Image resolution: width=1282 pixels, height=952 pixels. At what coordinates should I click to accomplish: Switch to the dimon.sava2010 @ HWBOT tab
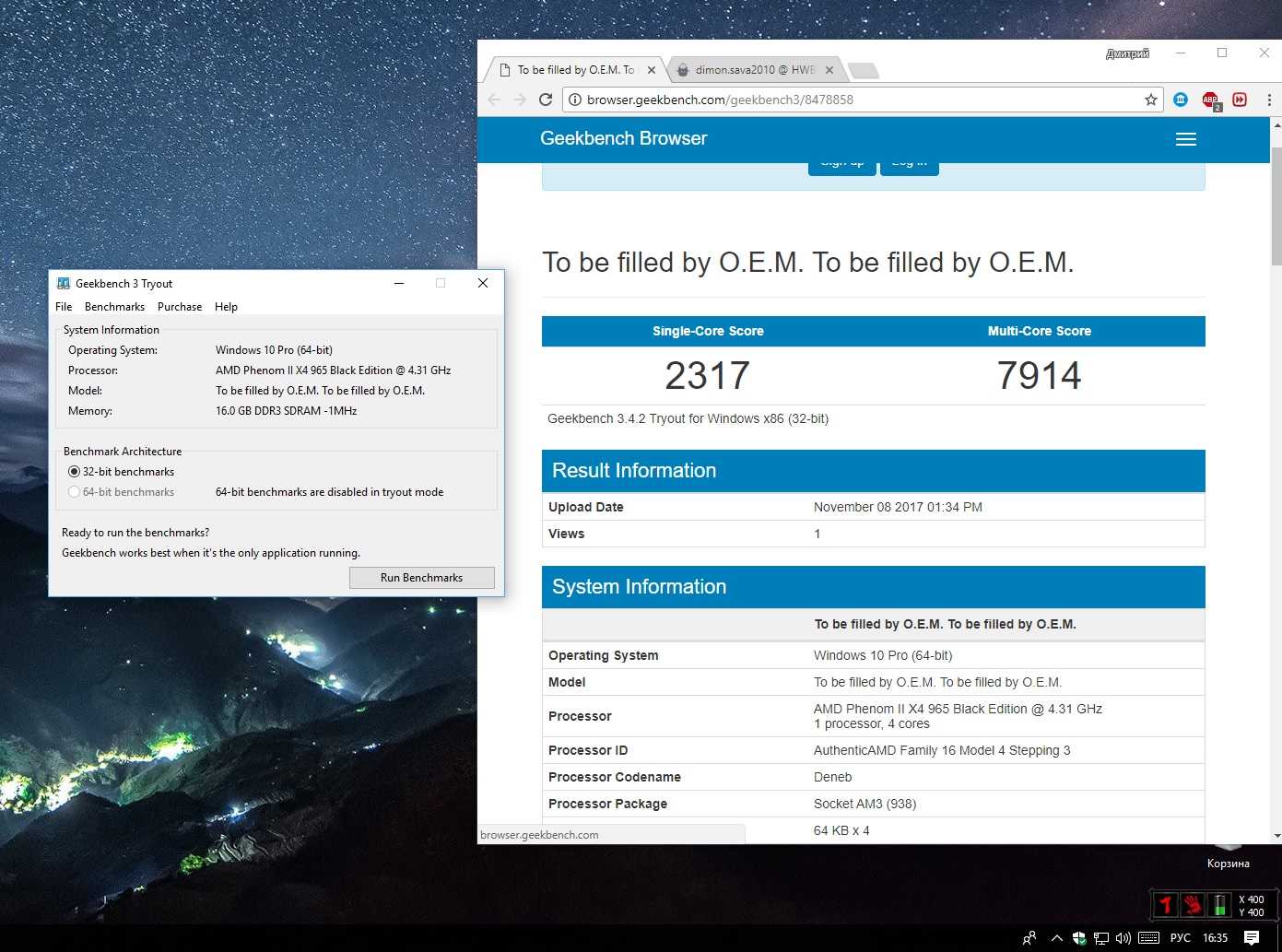(755, 70)
